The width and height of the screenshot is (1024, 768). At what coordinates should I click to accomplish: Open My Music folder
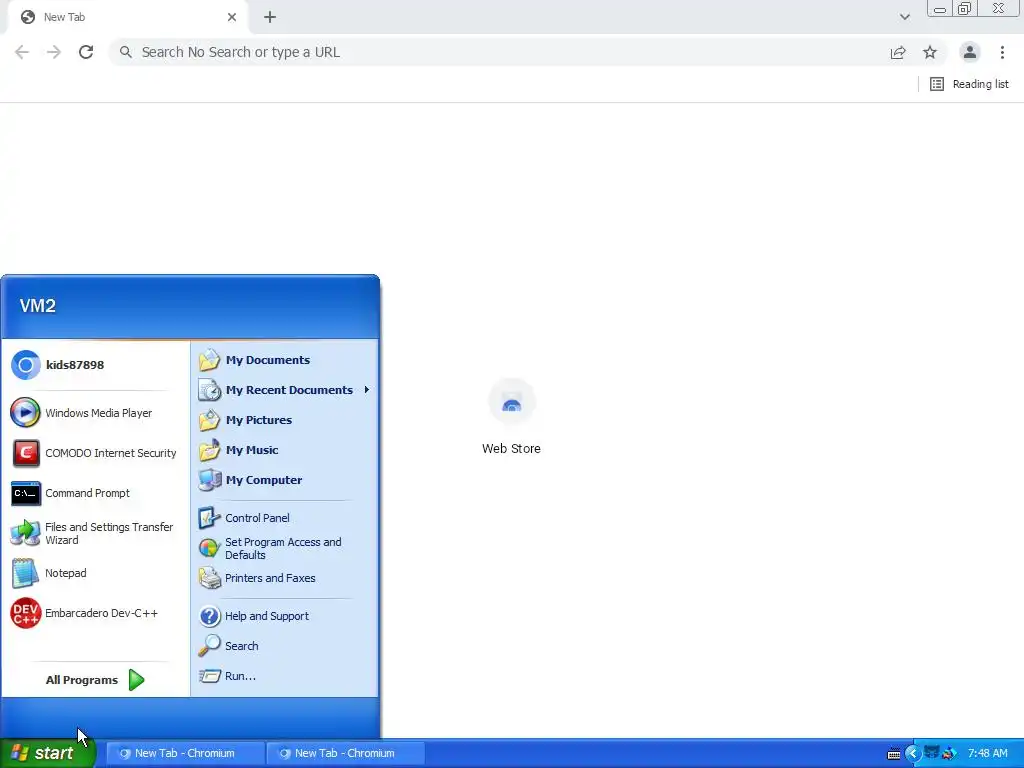point(285,450)
